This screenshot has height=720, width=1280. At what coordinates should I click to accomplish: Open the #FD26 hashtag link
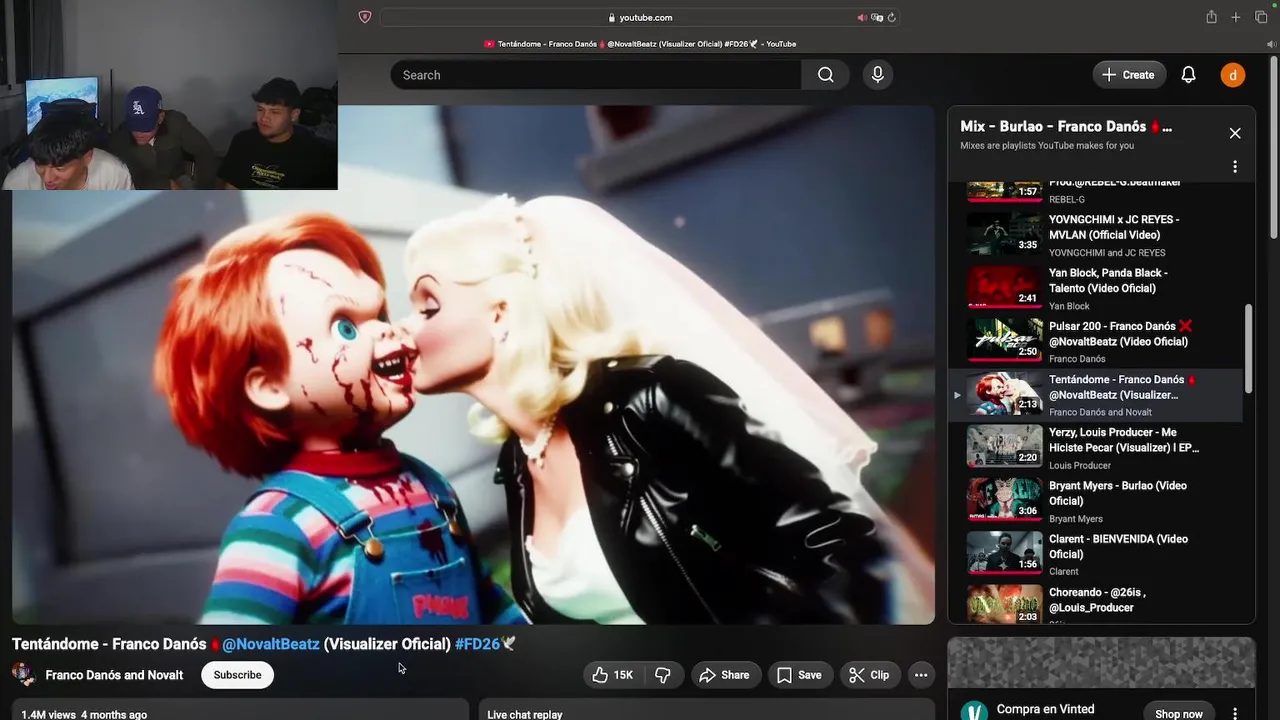pyautogui.click(x=477, y=644)
